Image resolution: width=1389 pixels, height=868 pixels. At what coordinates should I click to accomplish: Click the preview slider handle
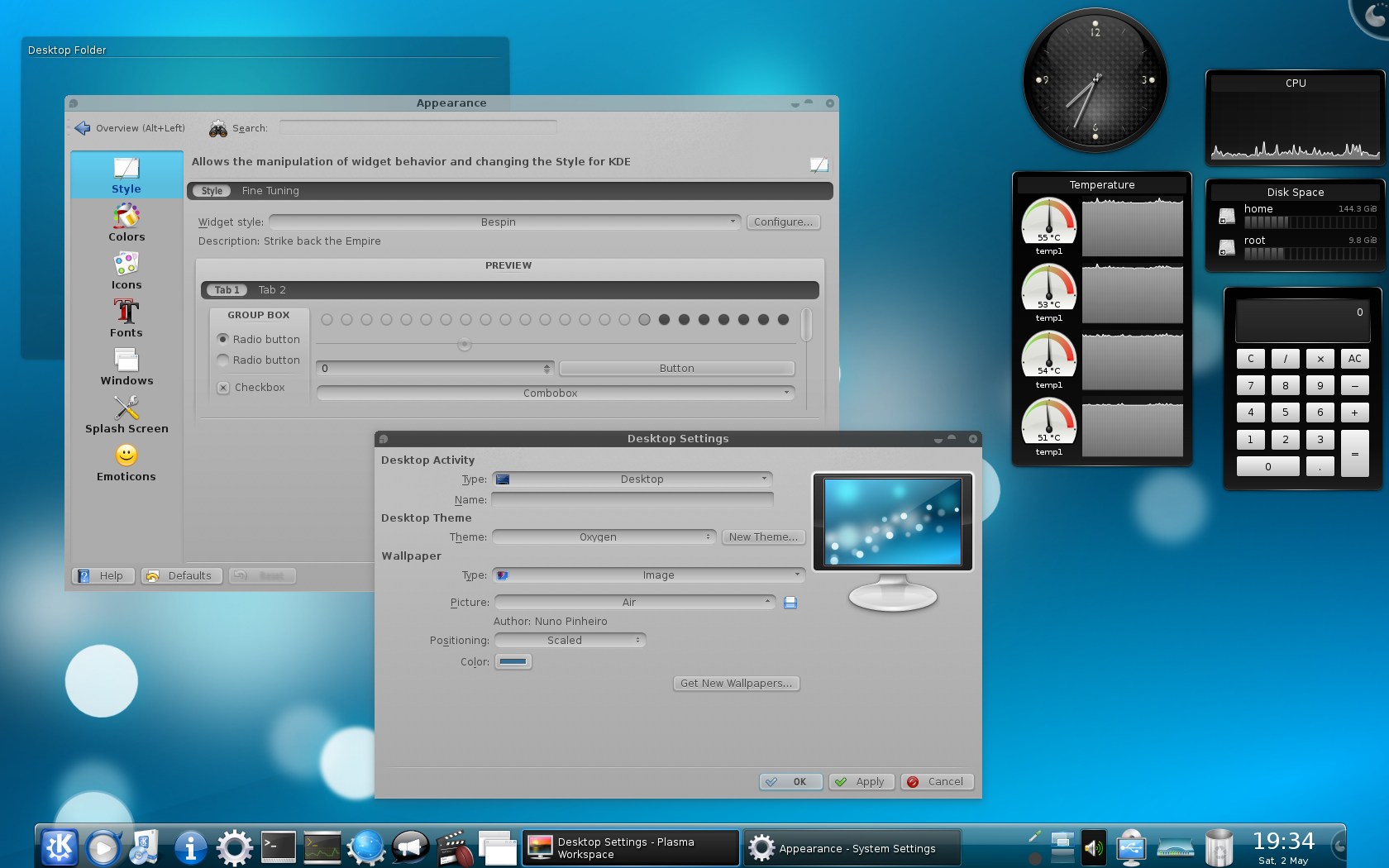465,344
